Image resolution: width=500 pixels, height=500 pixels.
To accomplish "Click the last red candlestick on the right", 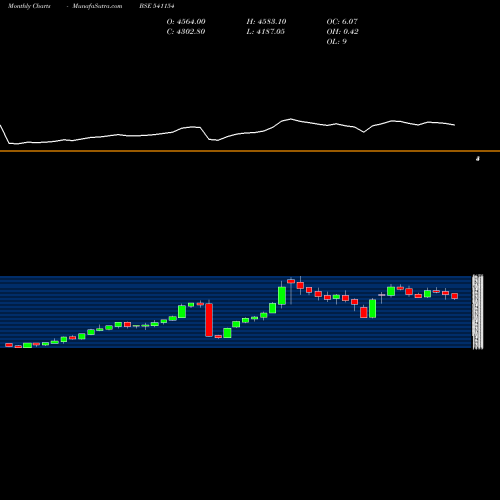I will click(x=455, y=296).
